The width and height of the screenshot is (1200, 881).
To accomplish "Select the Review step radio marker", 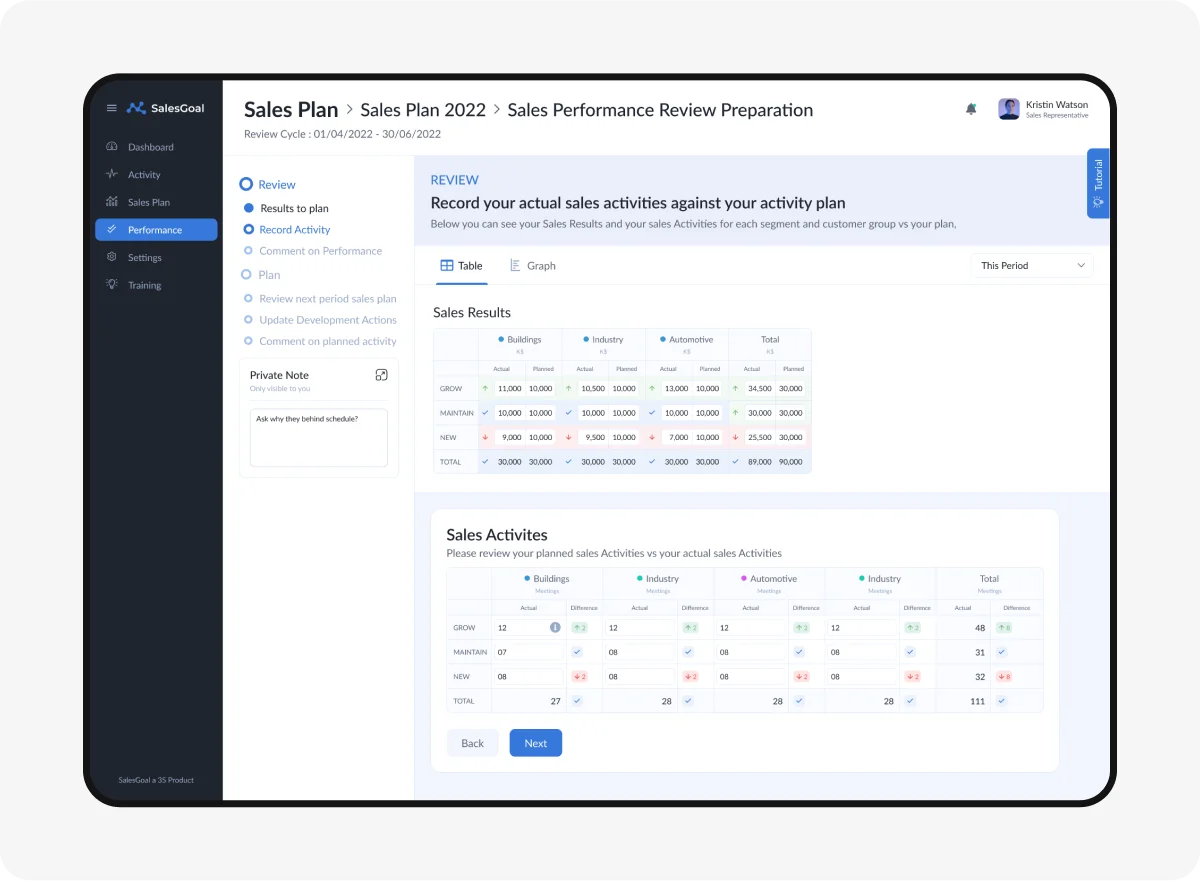I will pyautogui.click(x=246, y=185).
